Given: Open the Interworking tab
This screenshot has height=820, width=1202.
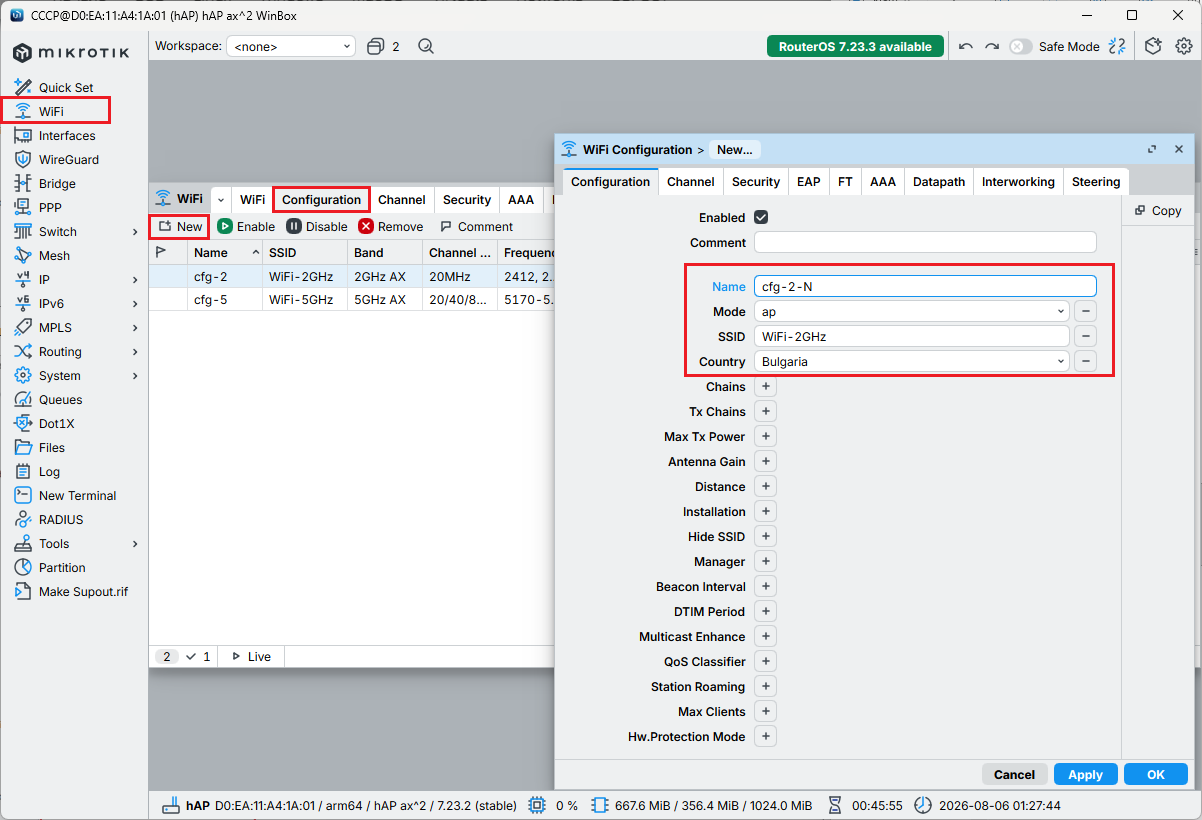Looking at the screenshot, I should click(1018, 182).
